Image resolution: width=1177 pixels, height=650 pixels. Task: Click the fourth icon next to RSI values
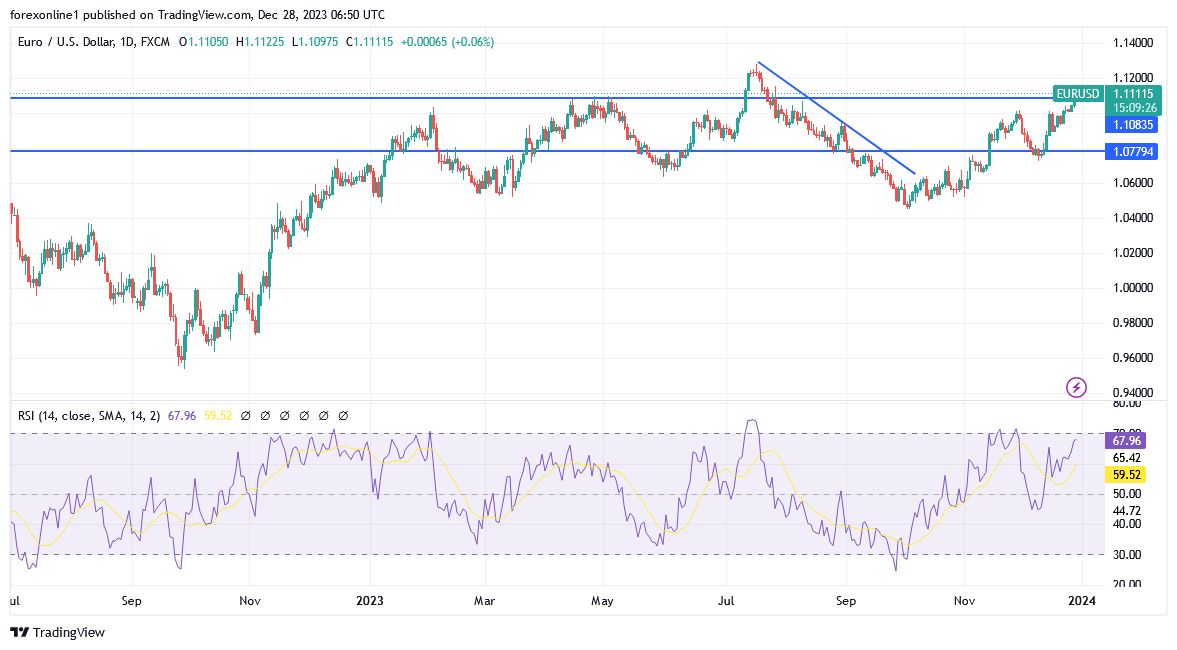pyautogui.click(x=305, y=414)
